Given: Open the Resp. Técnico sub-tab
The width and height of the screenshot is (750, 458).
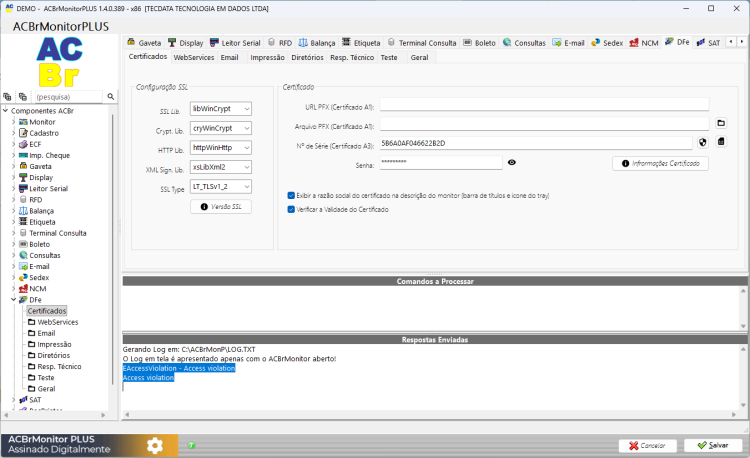Looking at the screenshot, I should point(352,57).
